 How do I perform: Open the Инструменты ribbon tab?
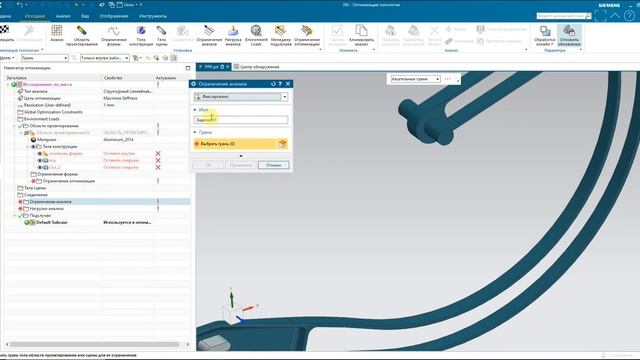(153, 16)
